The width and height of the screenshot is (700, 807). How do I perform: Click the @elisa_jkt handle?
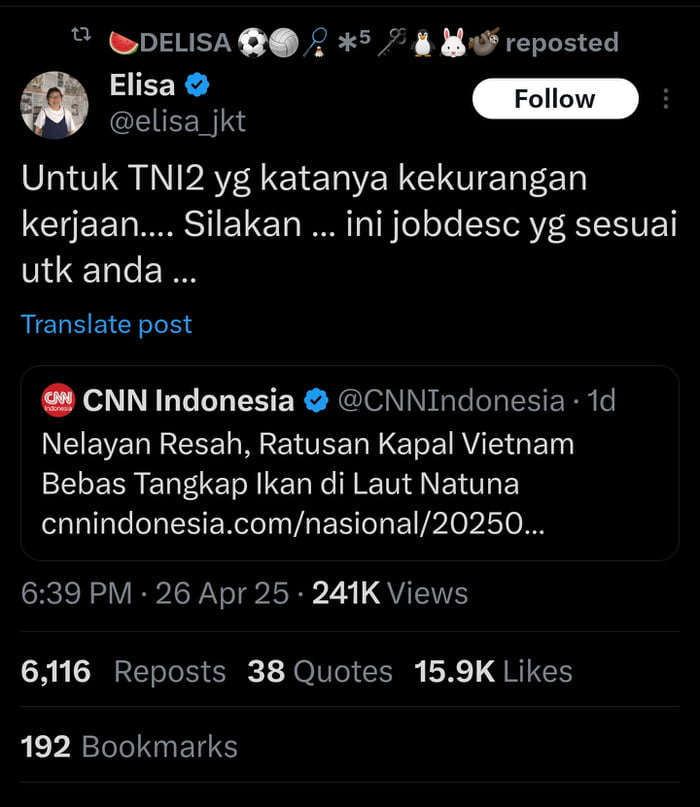[181, 121]
